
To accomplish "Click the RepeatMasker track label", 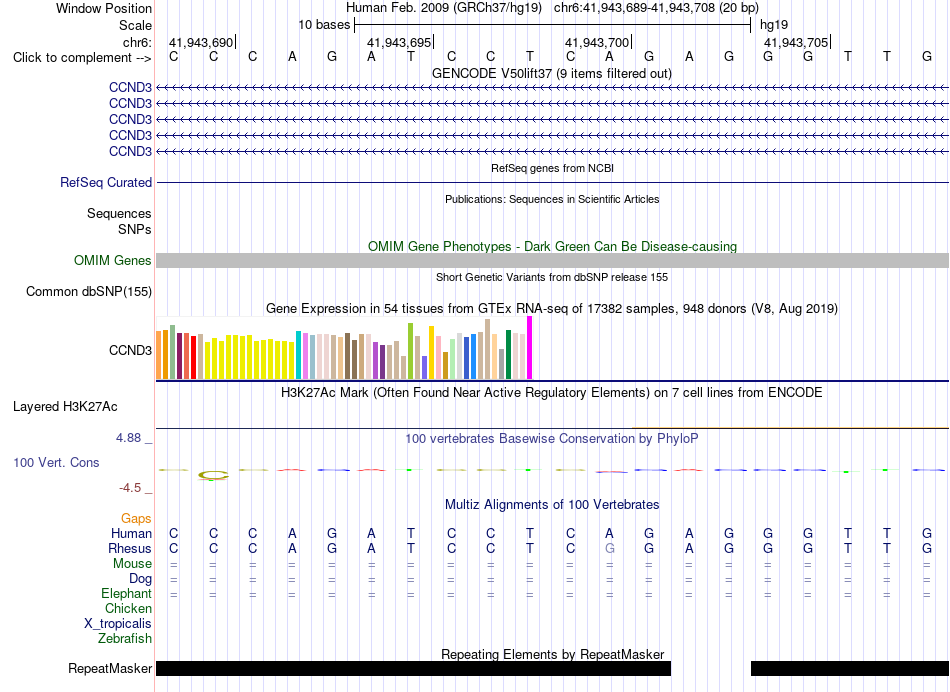I will pos(110,668).
